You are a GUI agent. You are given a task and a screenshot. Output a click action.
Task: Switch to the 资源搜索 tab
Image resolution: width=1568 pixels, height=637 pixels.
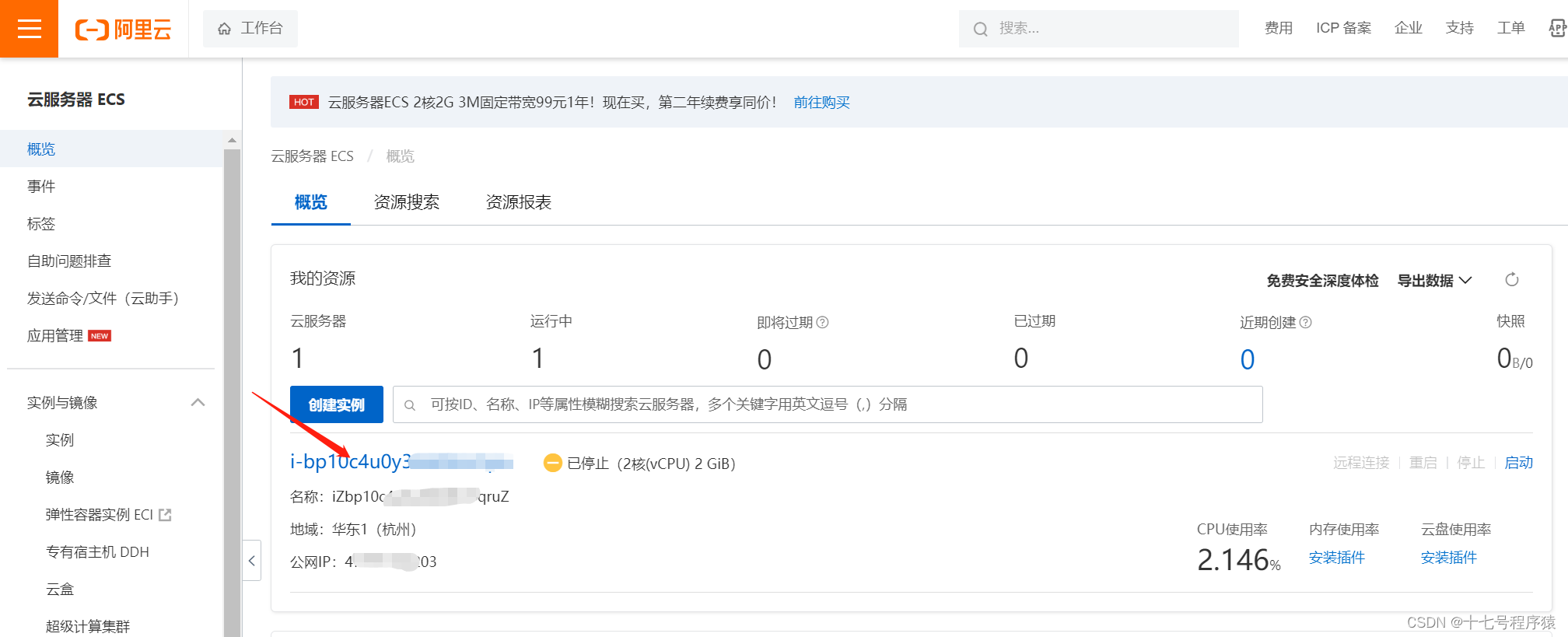407,202
